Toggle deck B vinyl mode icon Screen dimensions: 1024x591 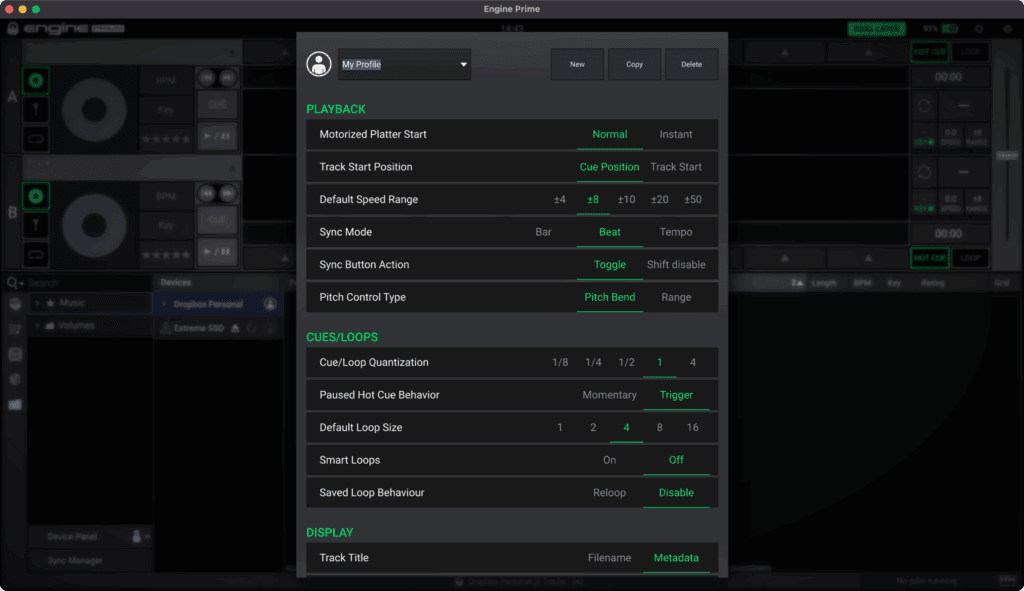36,196
